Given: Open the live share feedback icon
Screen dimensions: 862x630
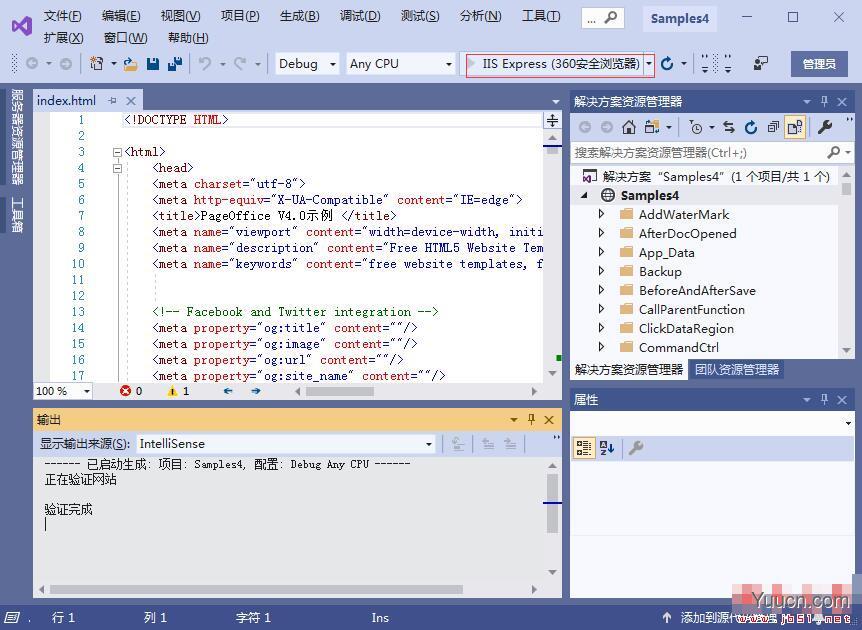Looking at the screenshot, I should 760,64.
